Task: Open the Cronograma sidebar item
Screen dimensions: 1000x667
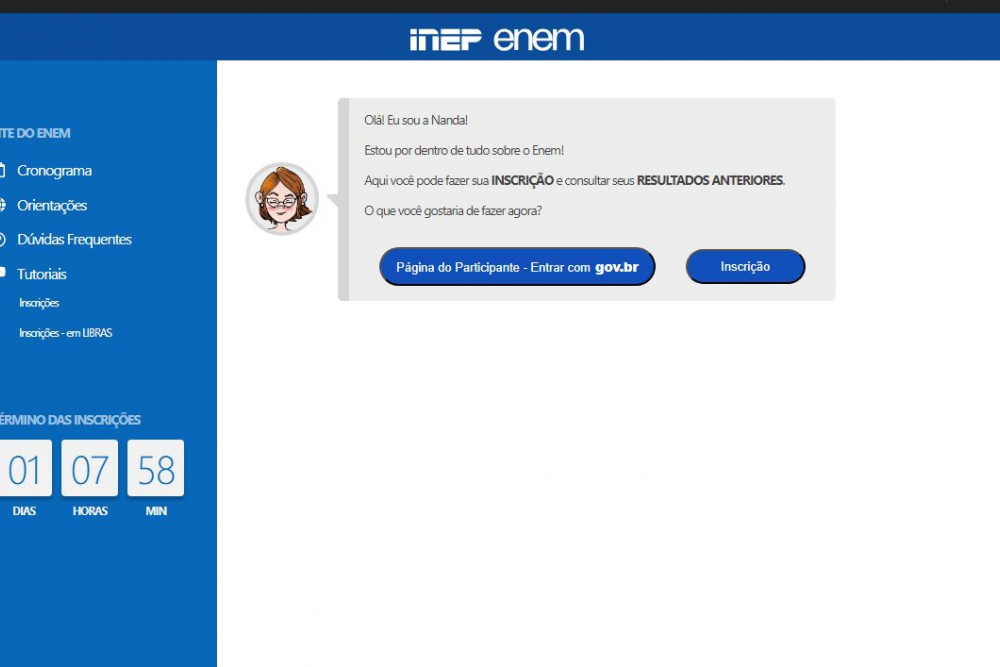Action: pyautogui.click(x=54, y=171)
